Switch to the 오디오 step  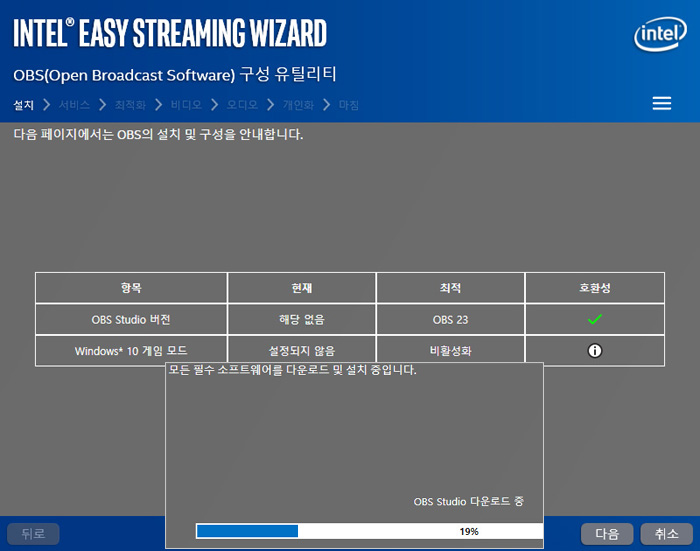click(242, 105)
